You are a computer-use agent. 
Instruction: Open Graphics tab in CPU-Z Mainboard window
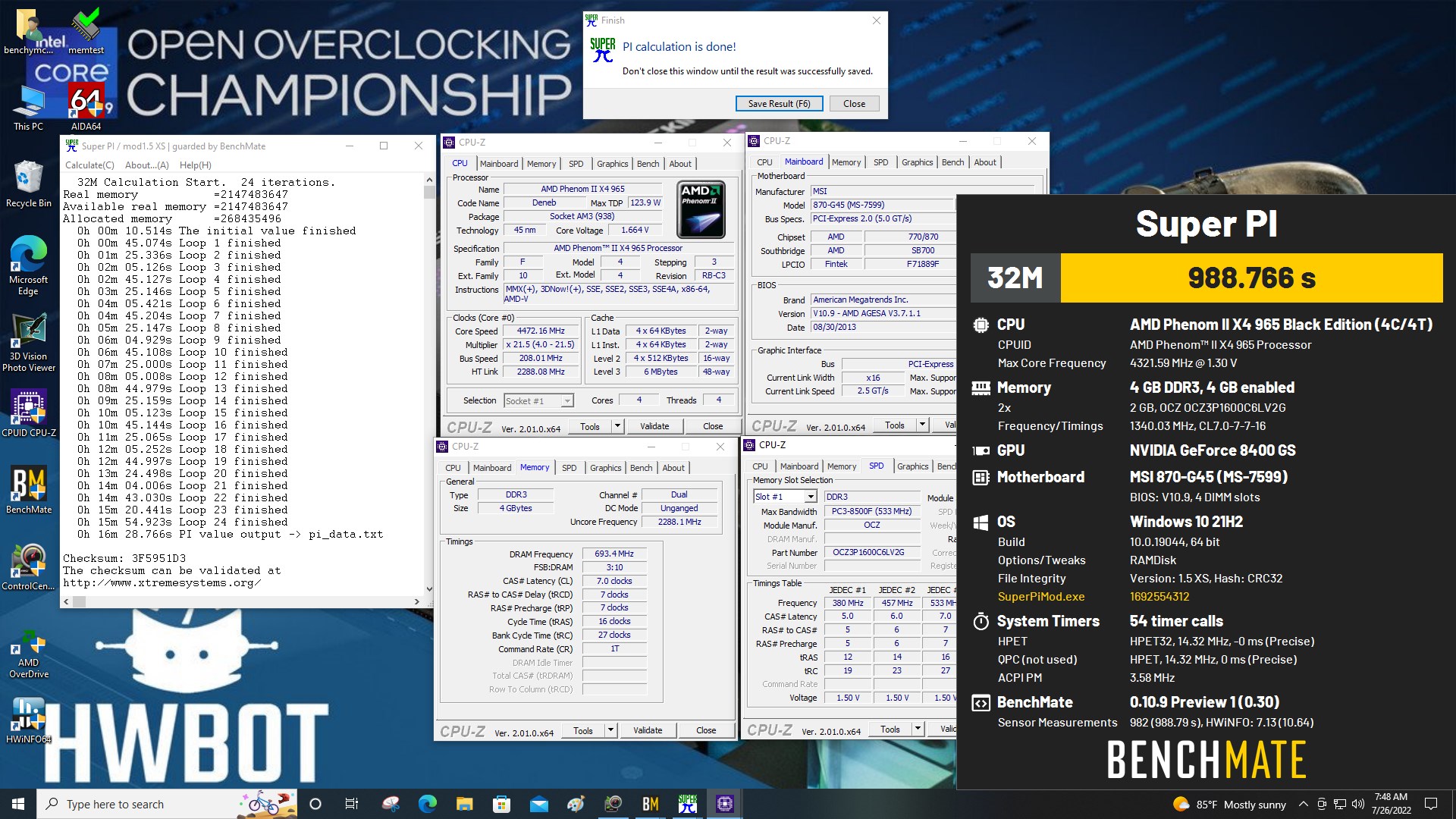point(917,162)
